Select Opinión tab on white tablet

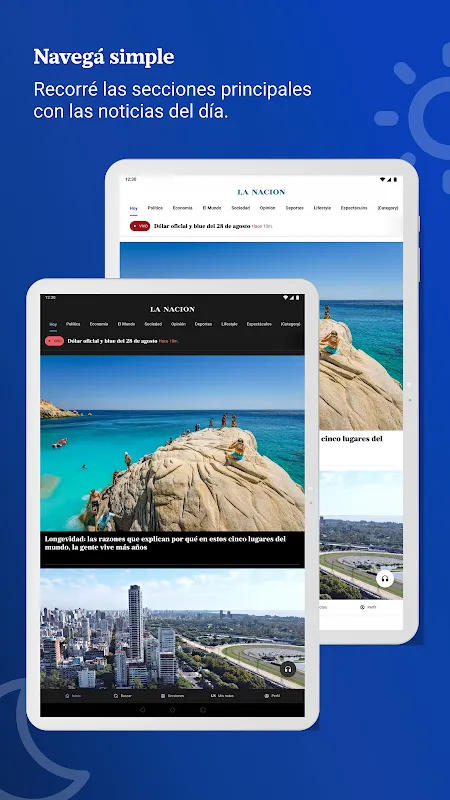267,208
